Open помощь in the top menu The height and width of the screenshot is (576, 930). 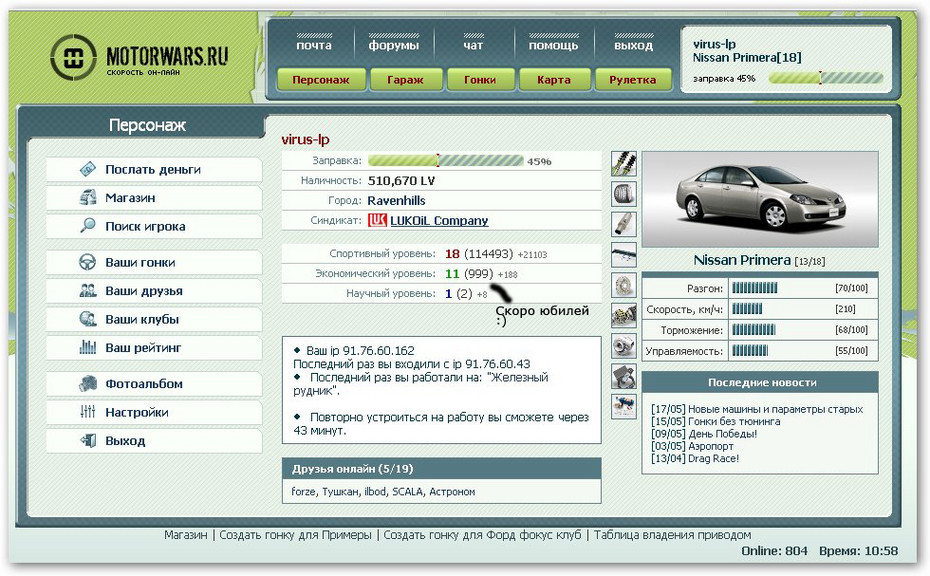click(x=553, y=45)
